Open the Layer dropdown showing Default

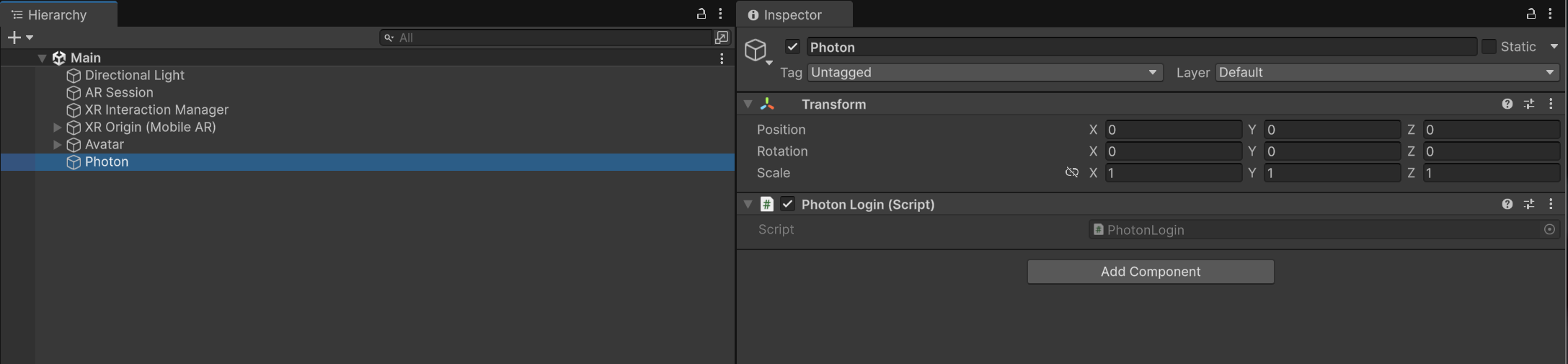coord(1387,73)
